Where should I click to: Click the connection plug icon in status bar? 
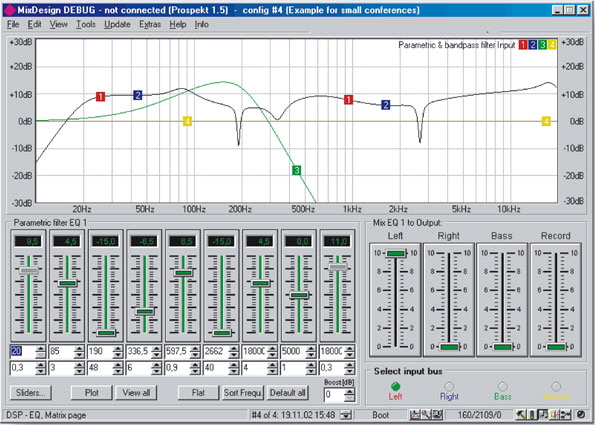point(565,415)
